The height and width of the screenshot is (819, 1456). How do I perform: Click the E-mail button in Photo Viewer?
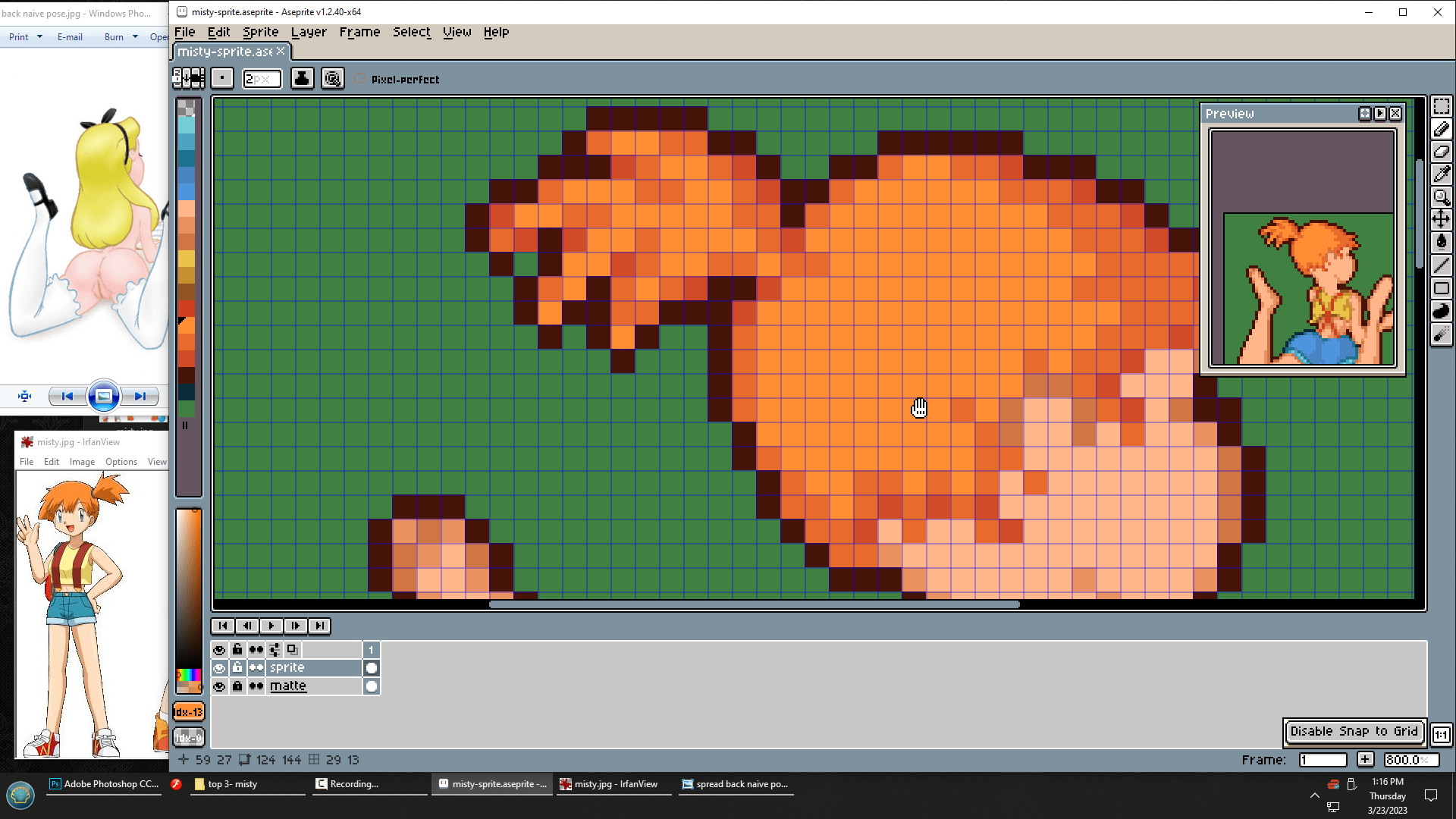[x=70, y=36]
